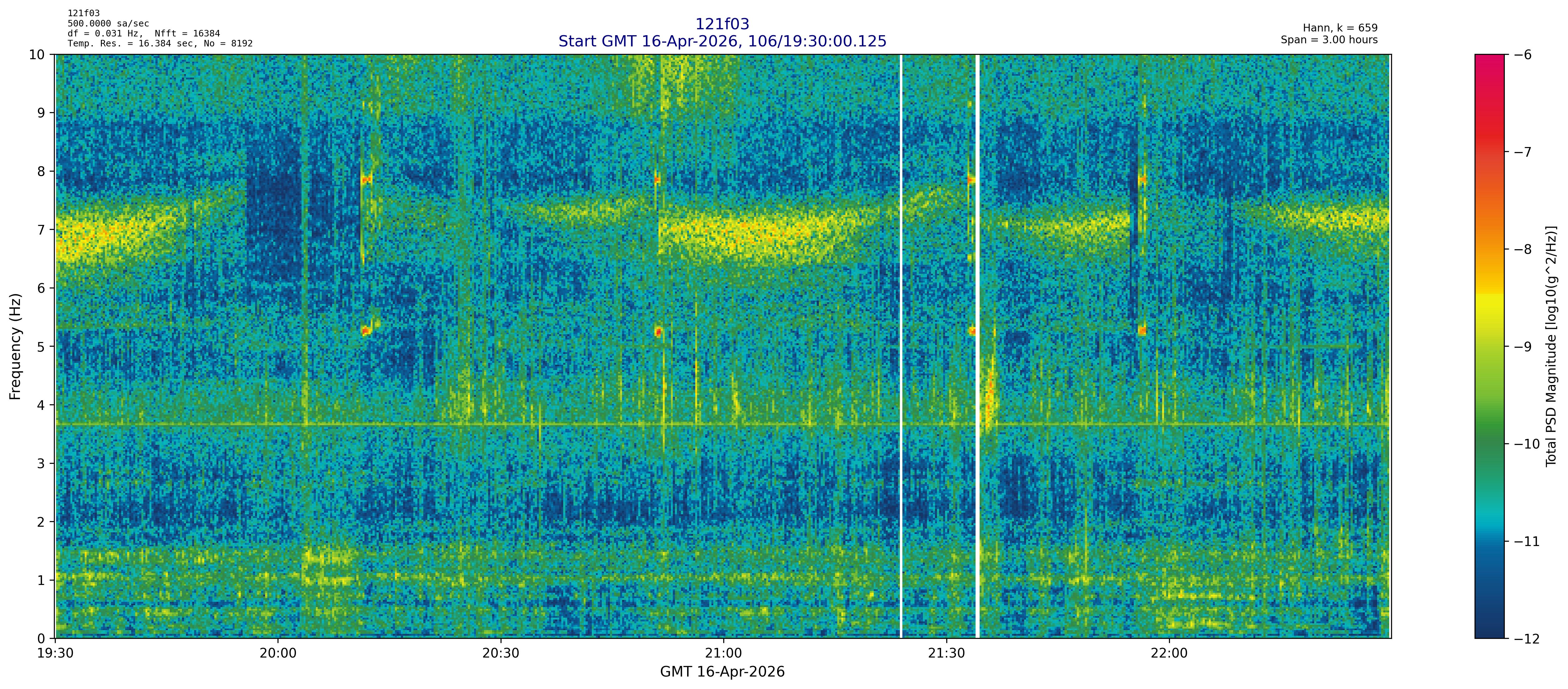Click the '19:30' x-axis tick label
1568x689 pixels.
[x=55, y=654]
